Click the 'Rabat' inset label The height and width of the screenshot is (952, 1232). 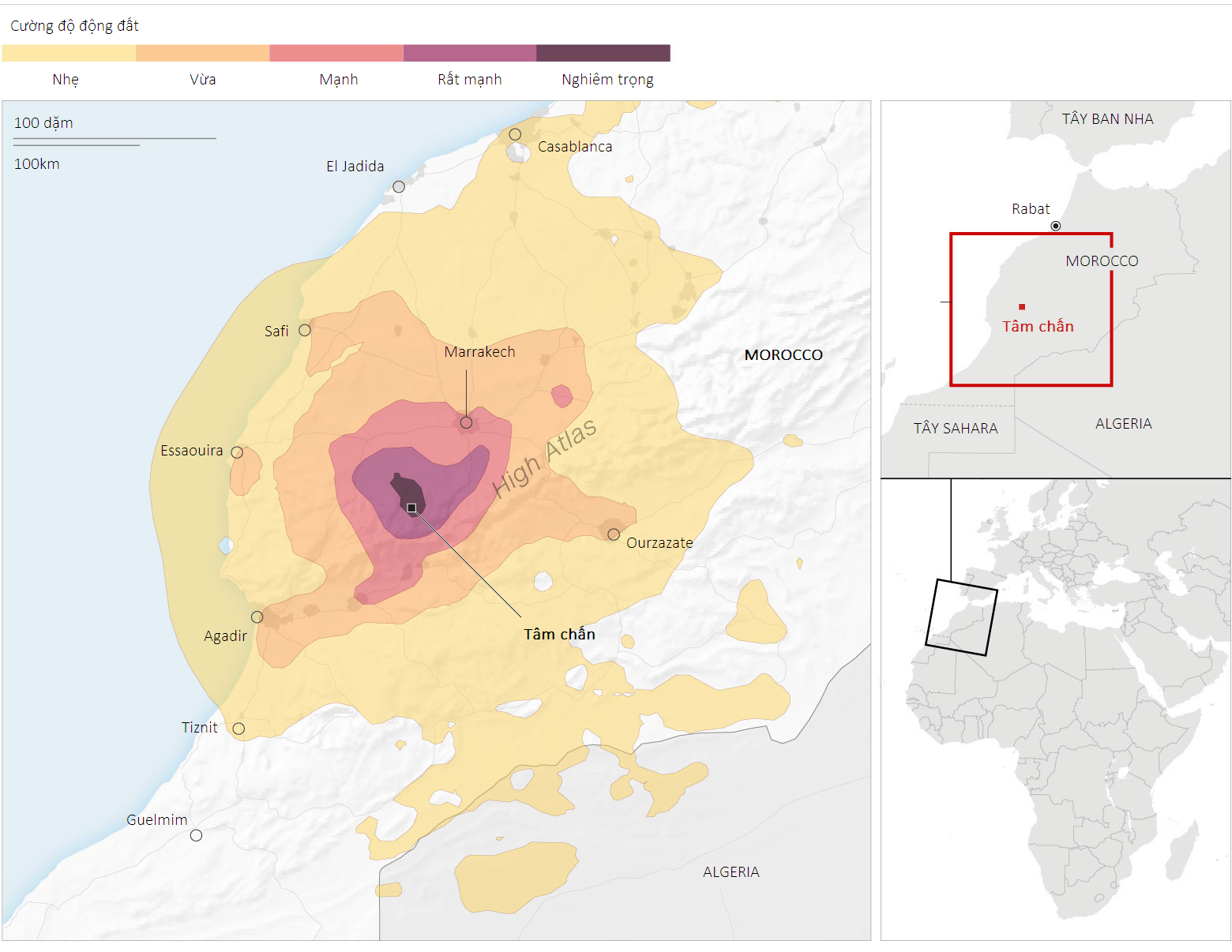(x=1031, y=209)
